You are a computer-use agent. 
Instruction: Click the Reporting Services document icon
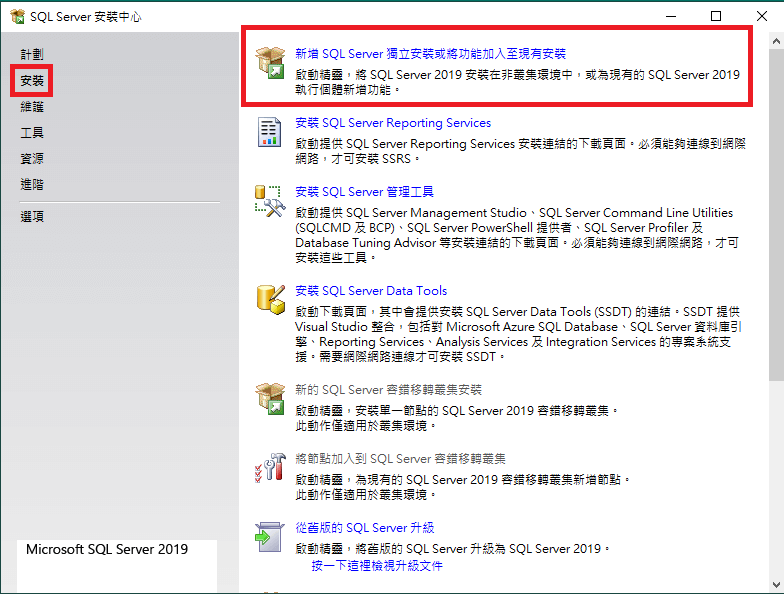click(270, 132)
